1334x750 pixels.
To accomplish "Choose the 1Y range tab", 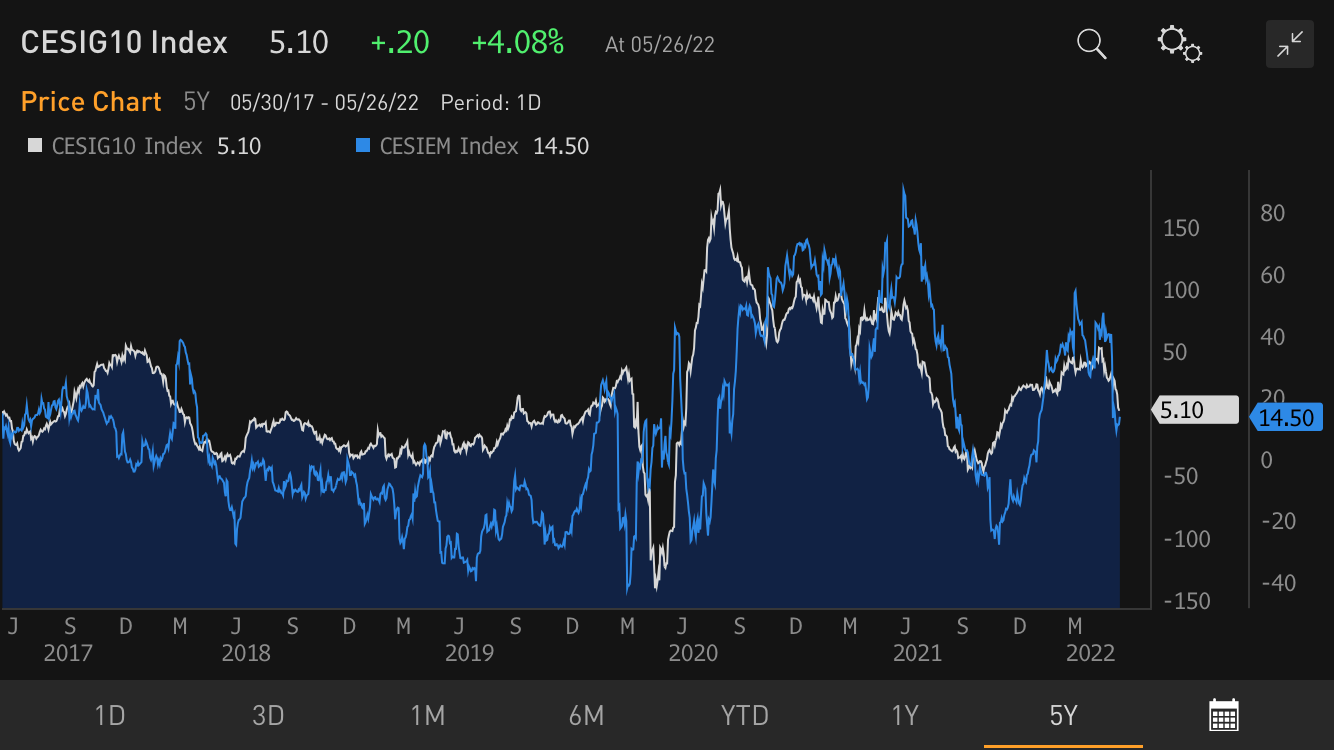I will [904, 716].
